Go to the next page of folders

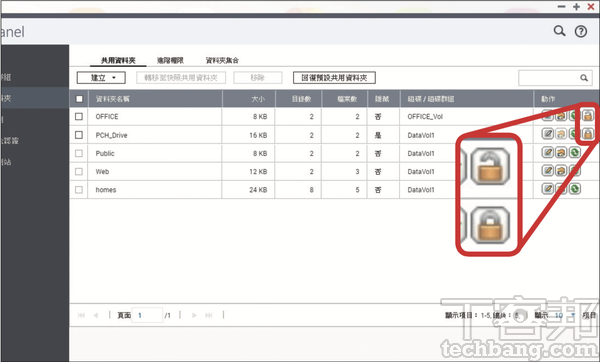point(194,315)
